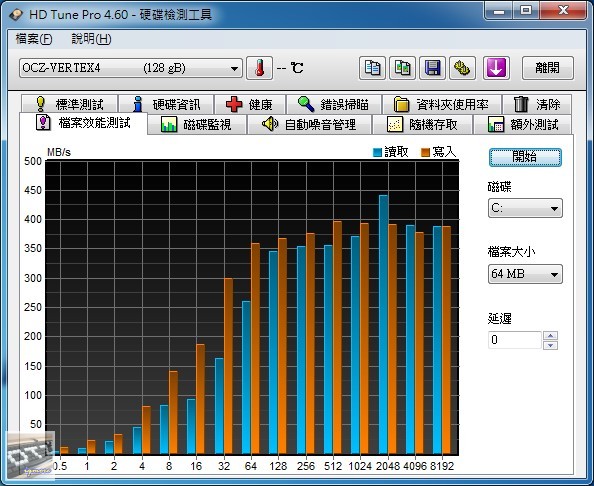Copy screenshot to clipboard icon

pyautogui.click(x=402, y=68)
